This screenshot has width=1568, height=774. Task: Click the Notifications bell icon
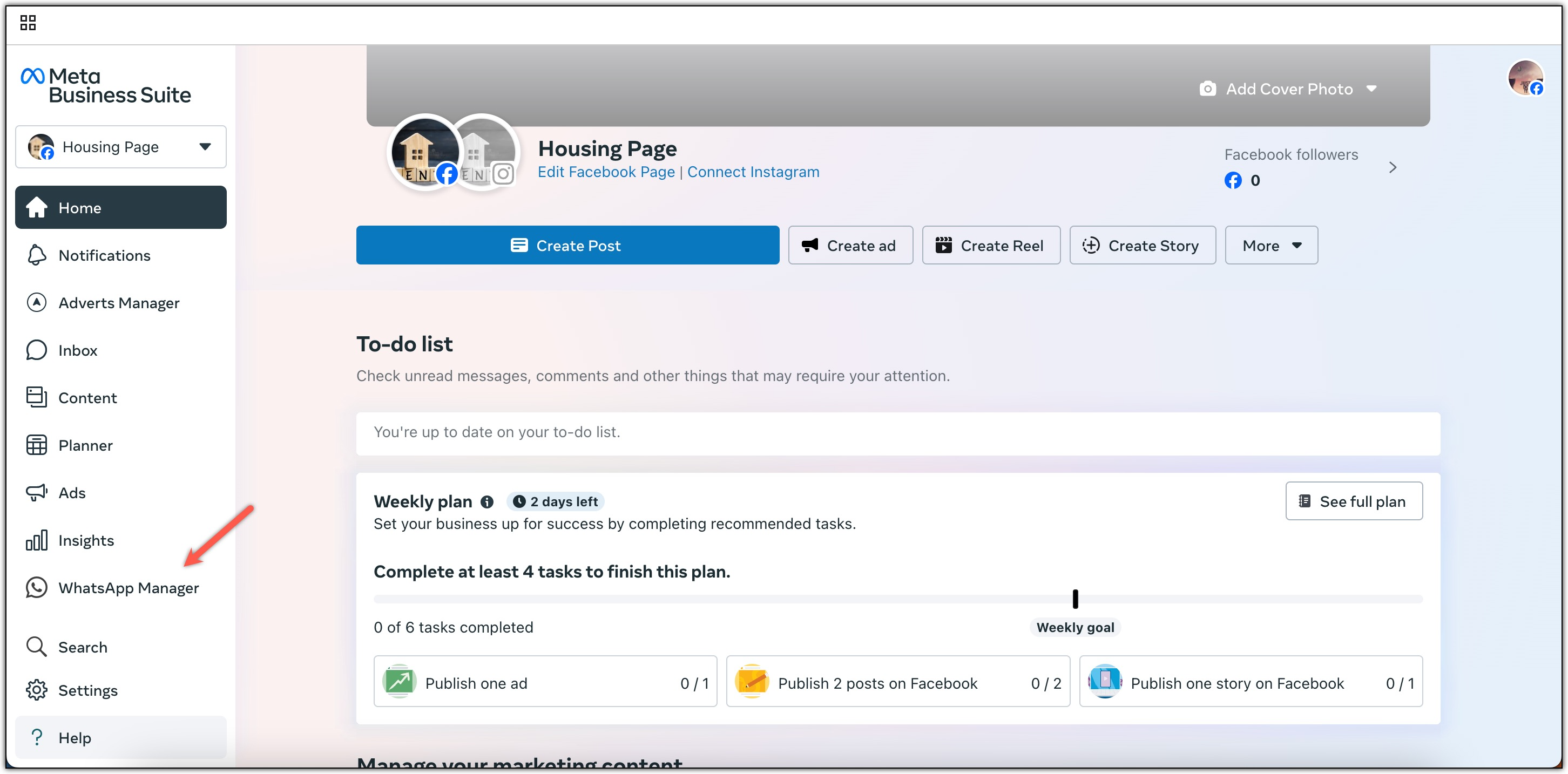(37, 255)
